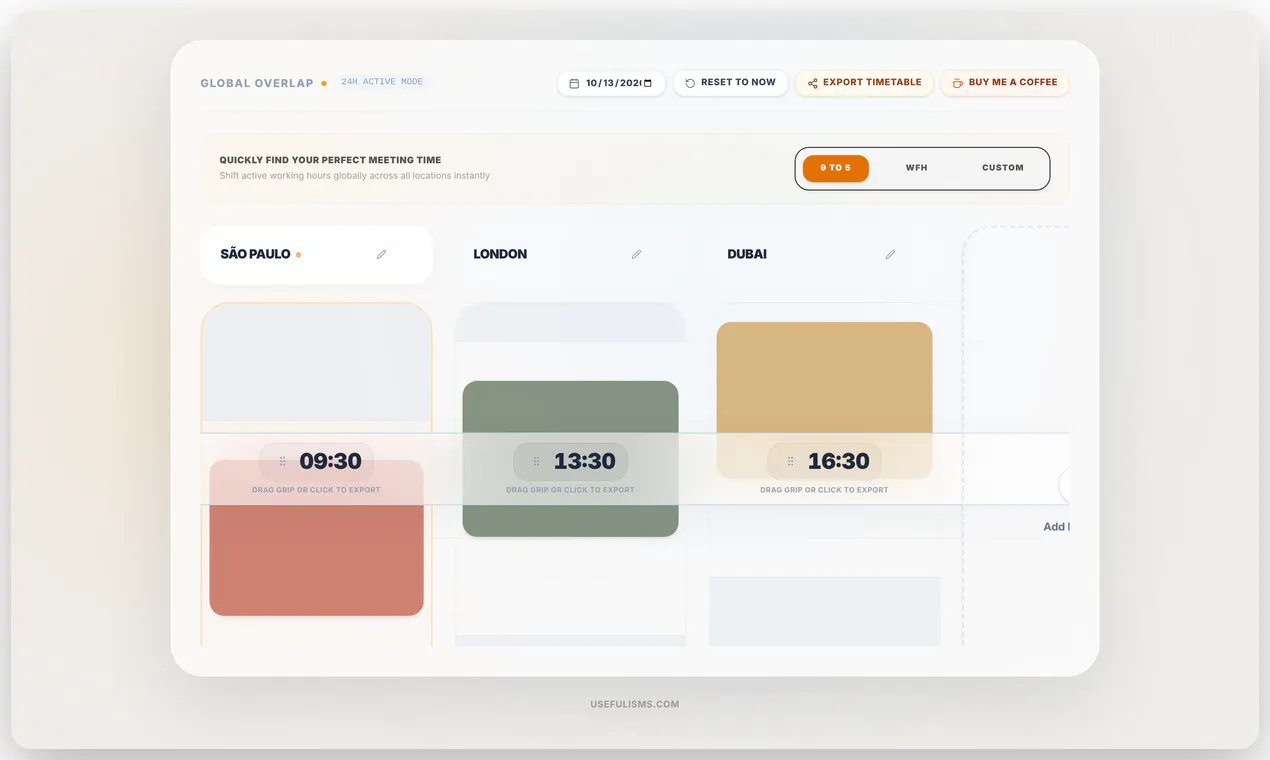This screenshot has width=1270, height=760.
Task: Click the 13:30 London time pill
Action: [570, 461]
